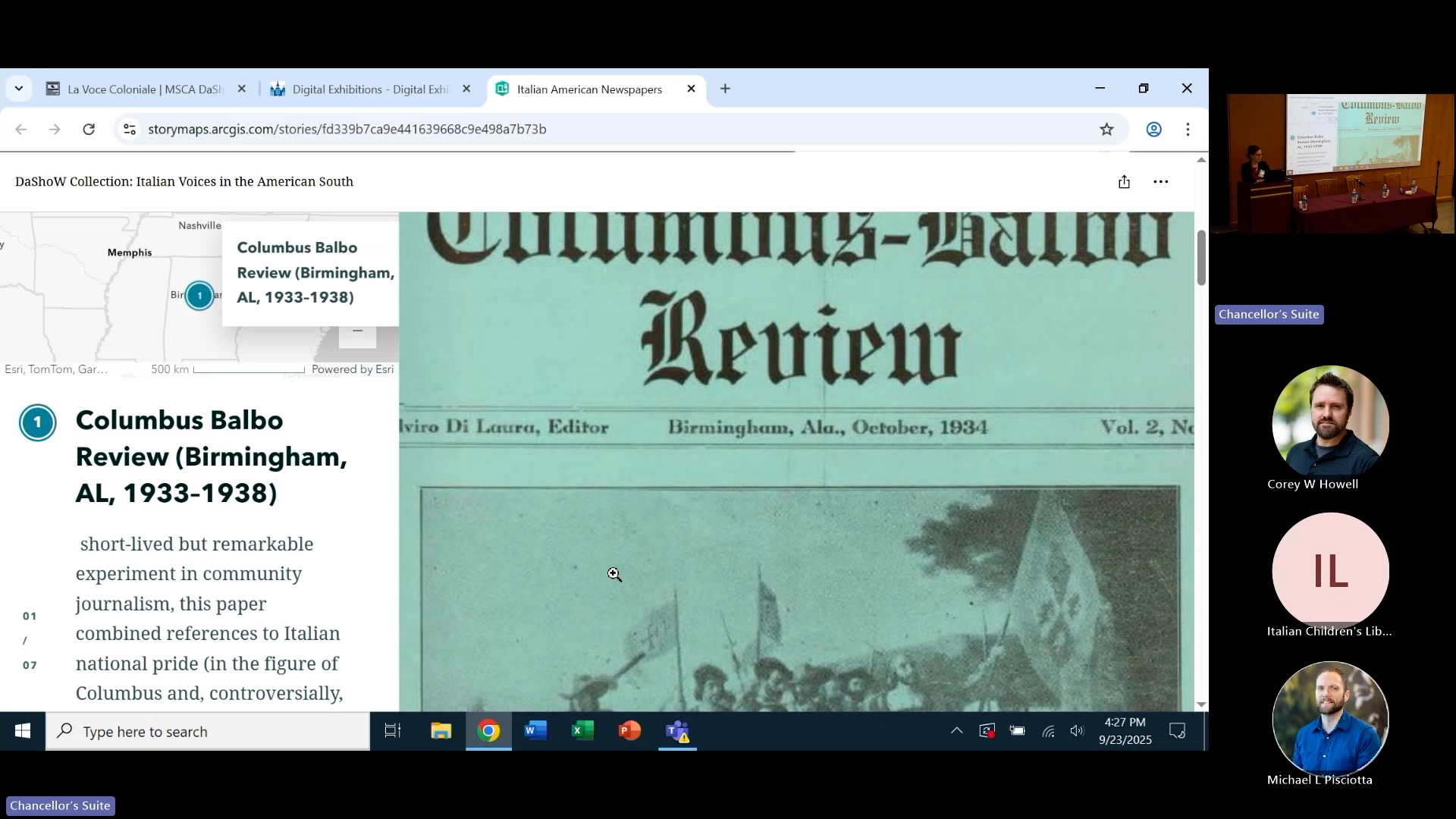Viewport: 1456px width, 819px height.
Task: Open the story's three-dot more options menu
Action: click(x=1160, y=182)
